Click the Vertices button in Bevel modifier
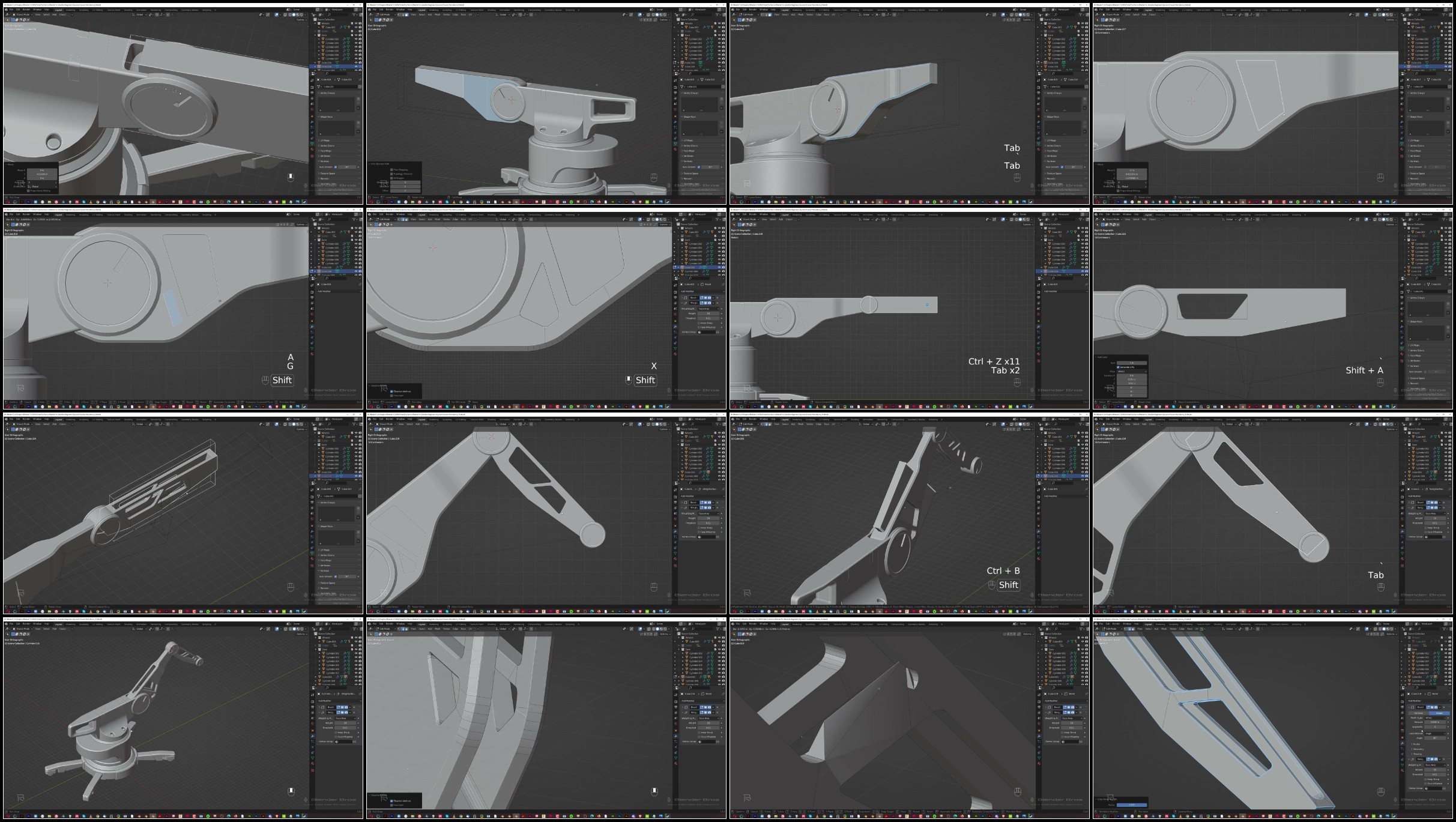This screenshot has width=1456, height=822. [x=1419, y=713]
